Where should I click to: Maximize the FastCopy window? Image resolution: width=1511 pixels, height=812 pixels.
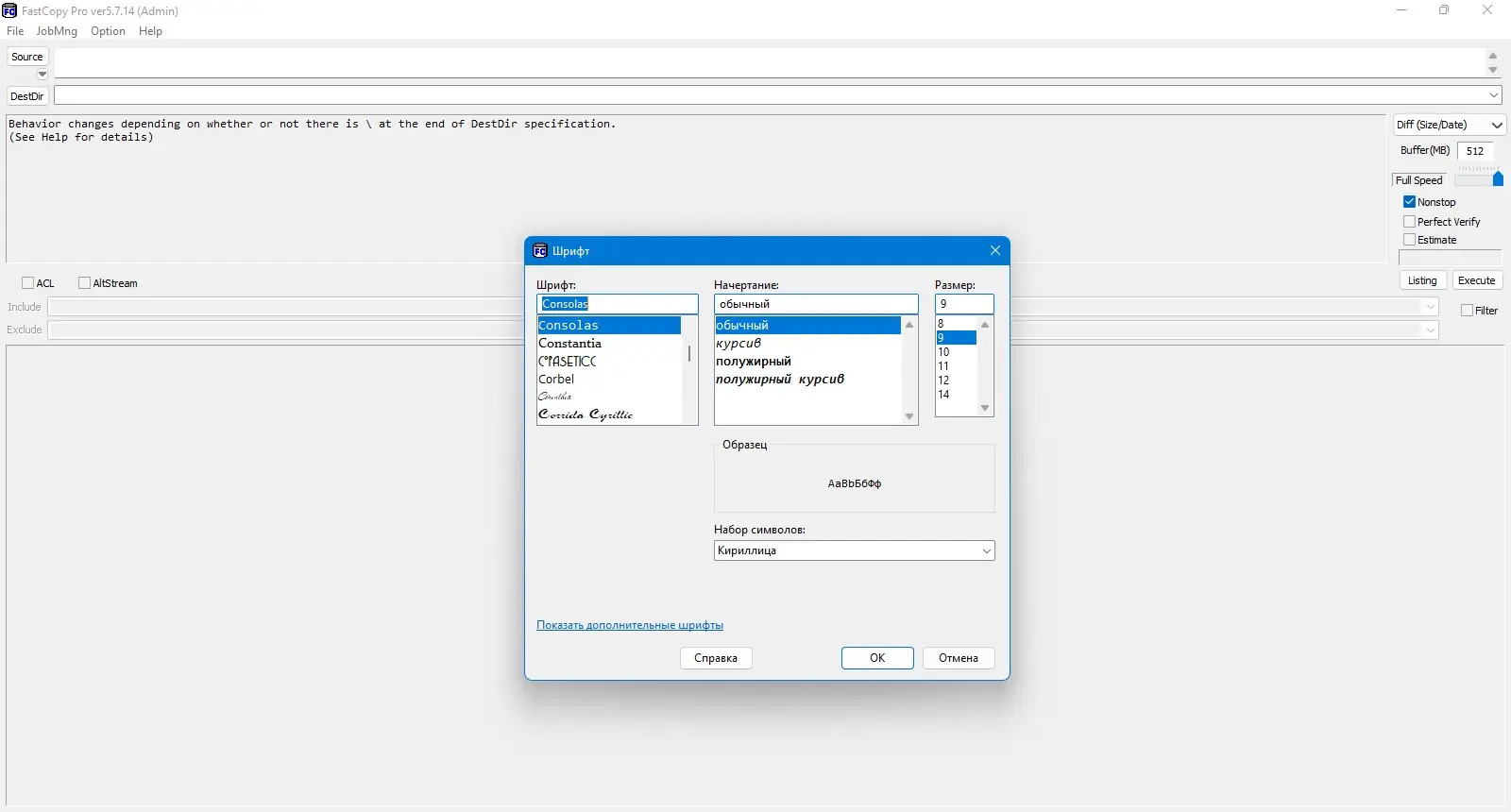(1444, 10)
